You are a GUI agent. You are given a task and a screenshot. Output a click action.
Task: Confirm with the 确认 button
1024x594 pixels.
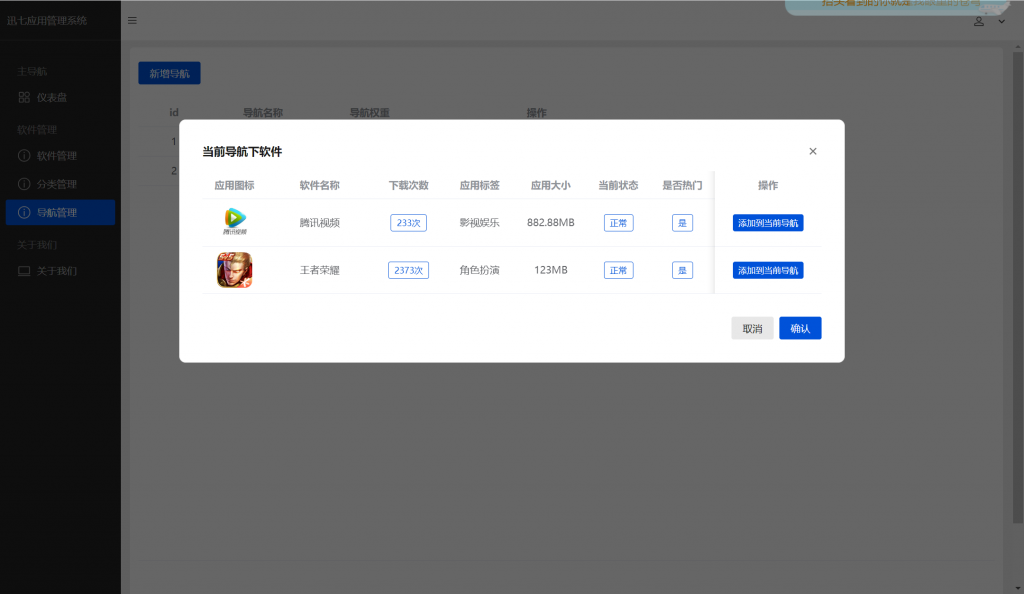pyautogui.click(x=800, y=328)
